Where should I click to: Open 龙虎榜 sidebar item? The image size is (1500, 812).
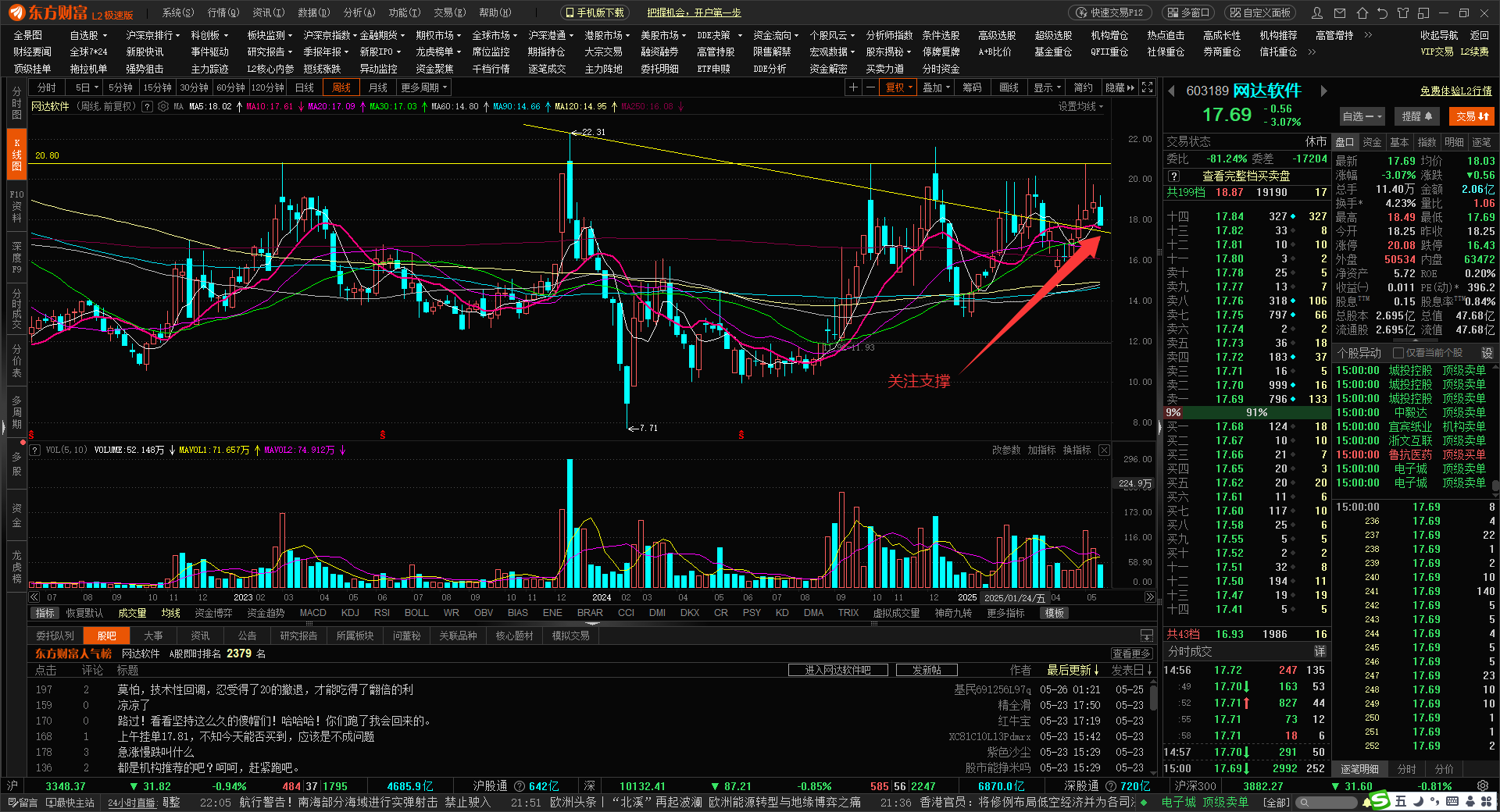click(x=16, y=567)
